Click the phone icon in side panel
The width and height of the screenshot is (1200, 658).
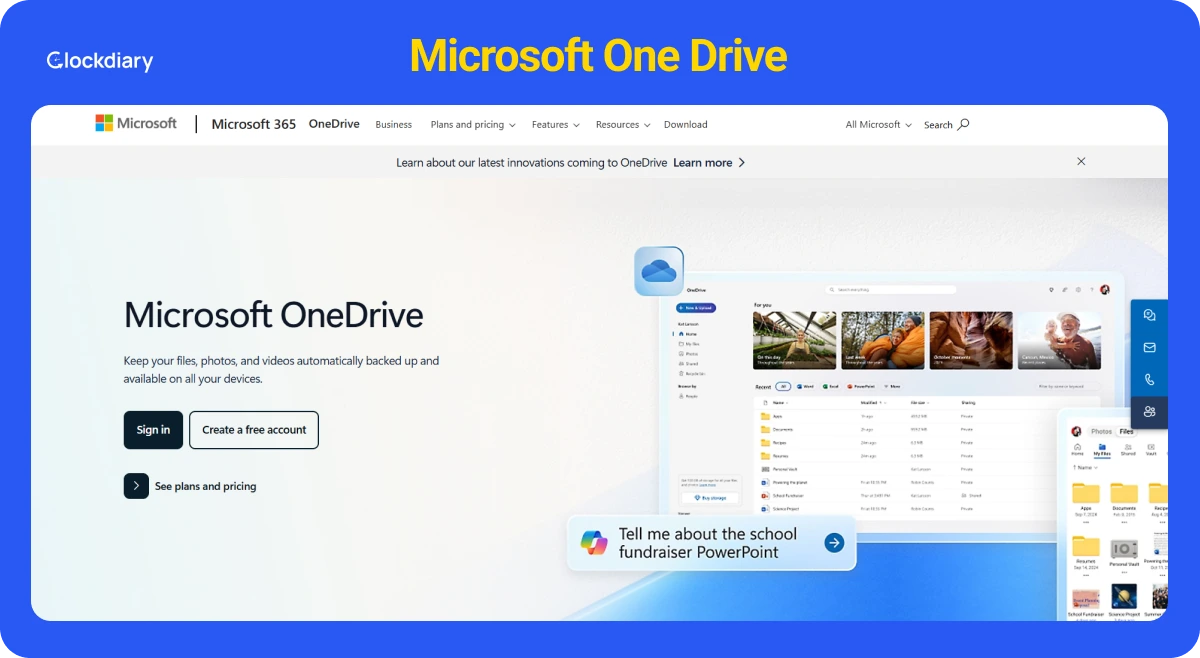click(x=1150, y=380)
